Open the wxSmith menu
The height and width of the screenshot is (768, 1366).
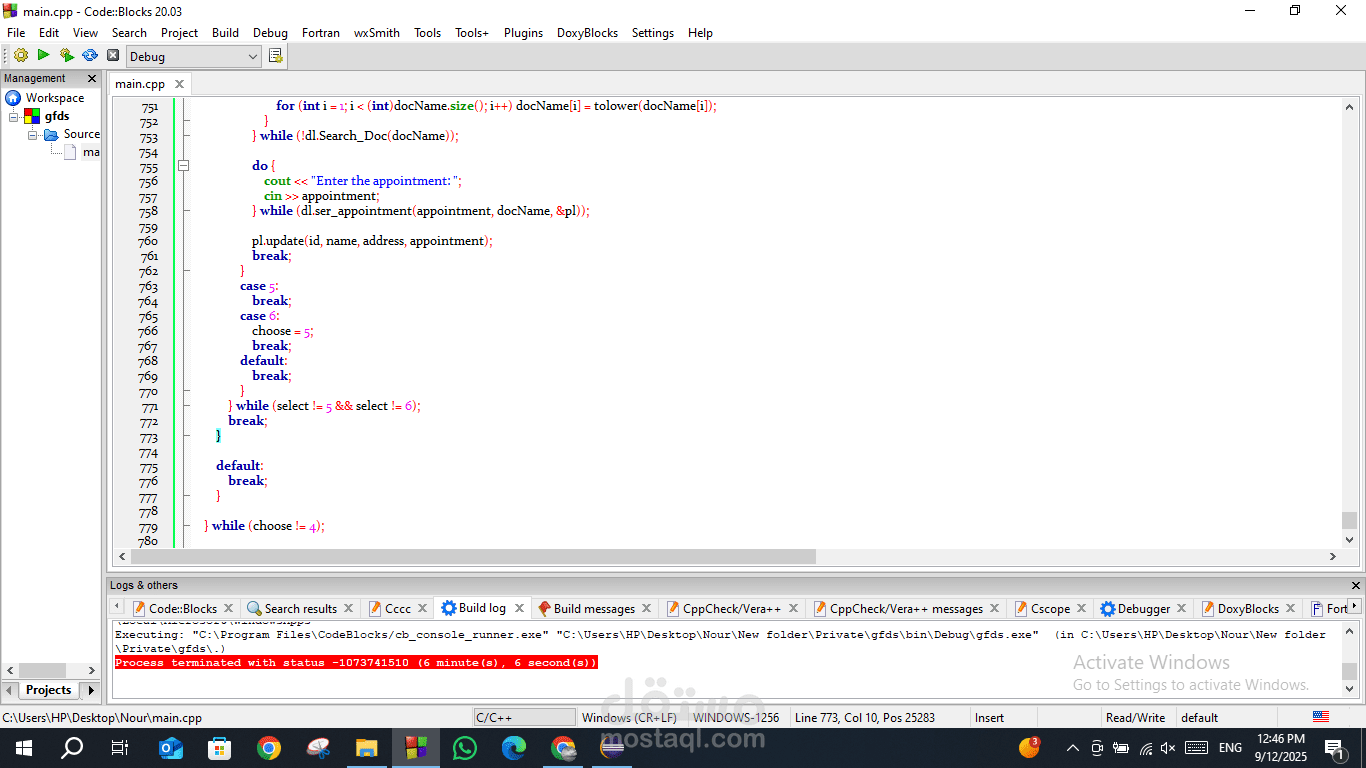(x=377, y=33)
